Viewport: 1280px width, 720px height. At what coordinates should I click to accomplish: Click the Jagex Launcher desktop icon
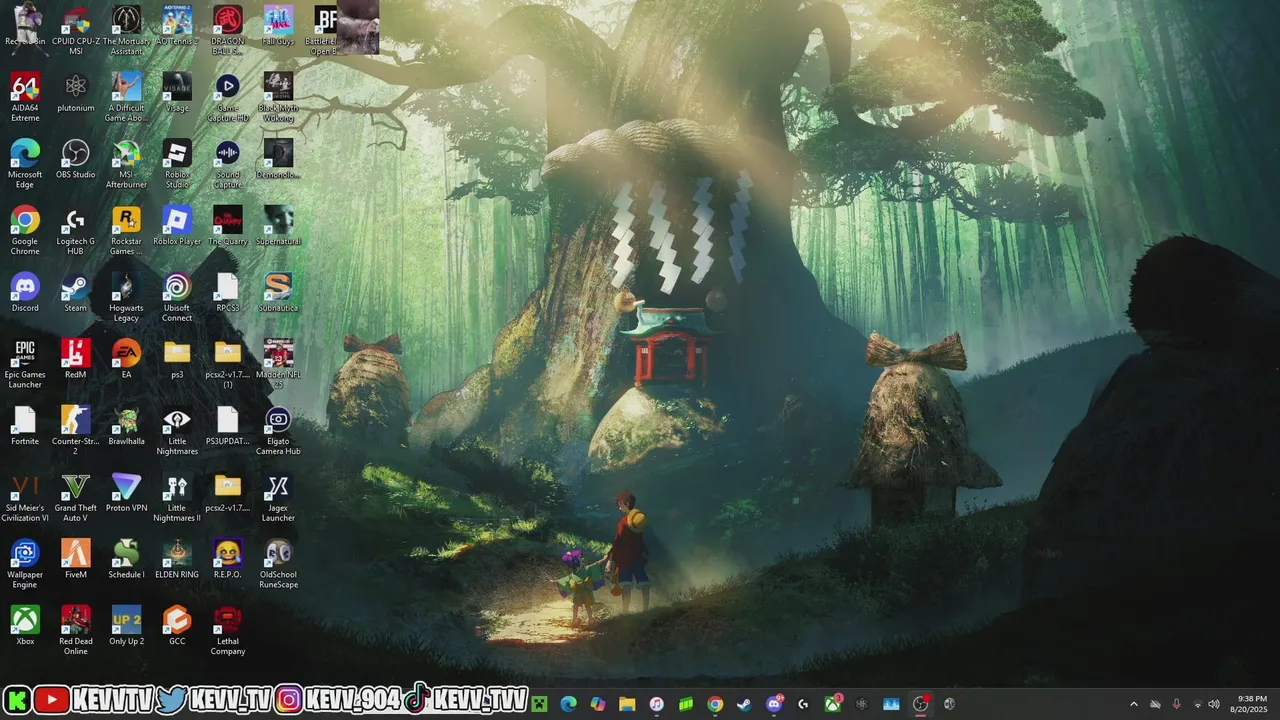(278, 498)
